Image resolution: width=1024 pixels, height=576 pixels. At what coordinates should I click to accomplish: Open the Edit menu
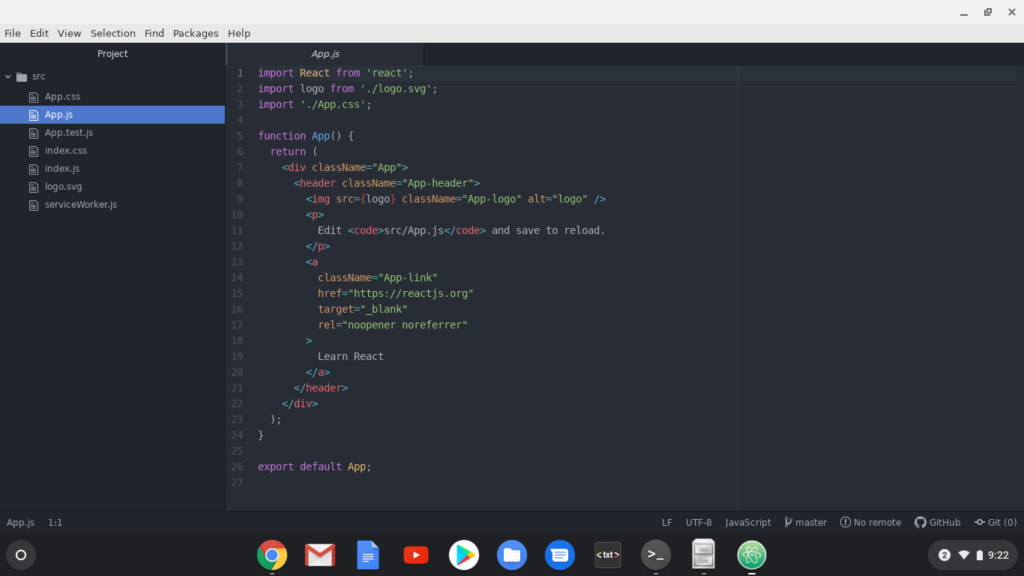pyautogui.click(x=39, y=33)
